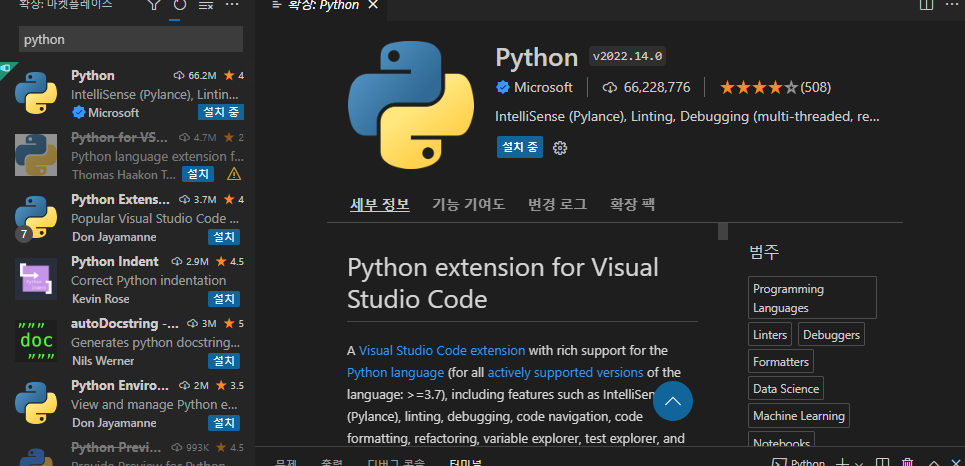Select the Formatters category tag

(781, 361)
